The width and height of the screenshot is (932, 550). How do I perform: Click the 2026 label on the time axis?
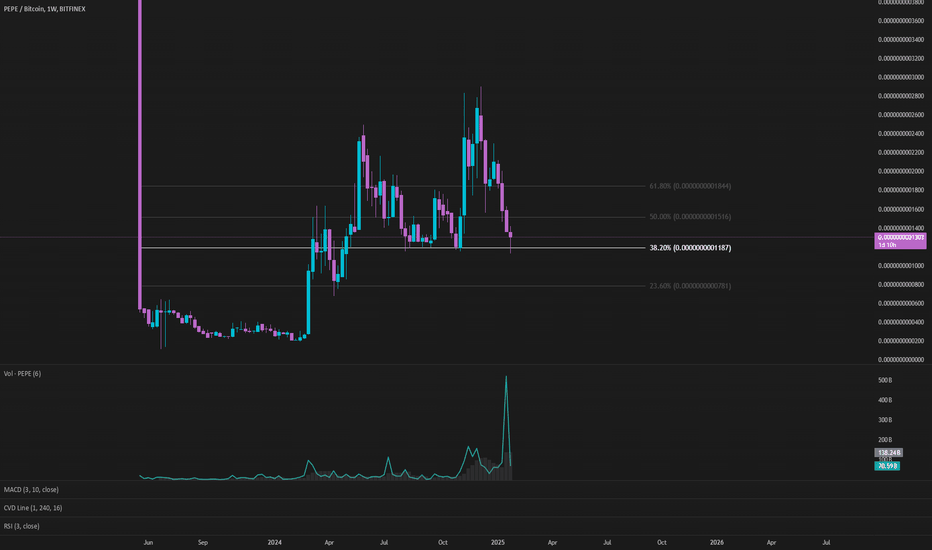coord(717,542)
